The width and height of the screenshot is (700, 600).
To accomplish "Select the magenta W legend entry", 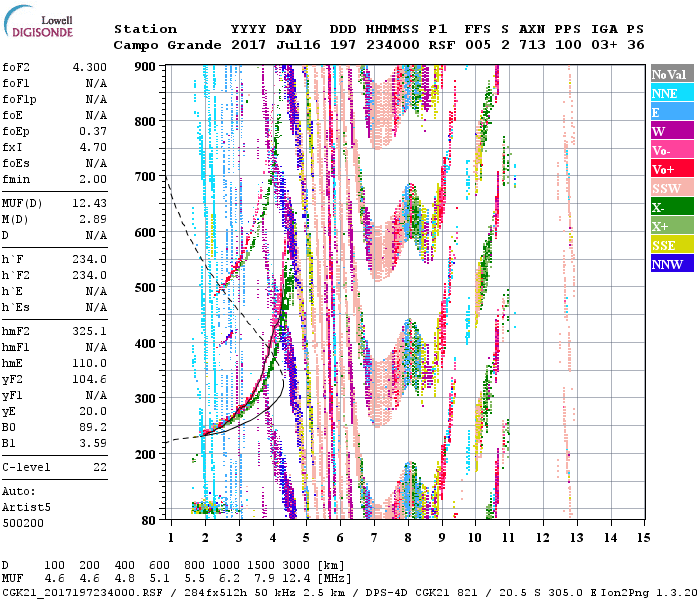I will click(671, 131).
